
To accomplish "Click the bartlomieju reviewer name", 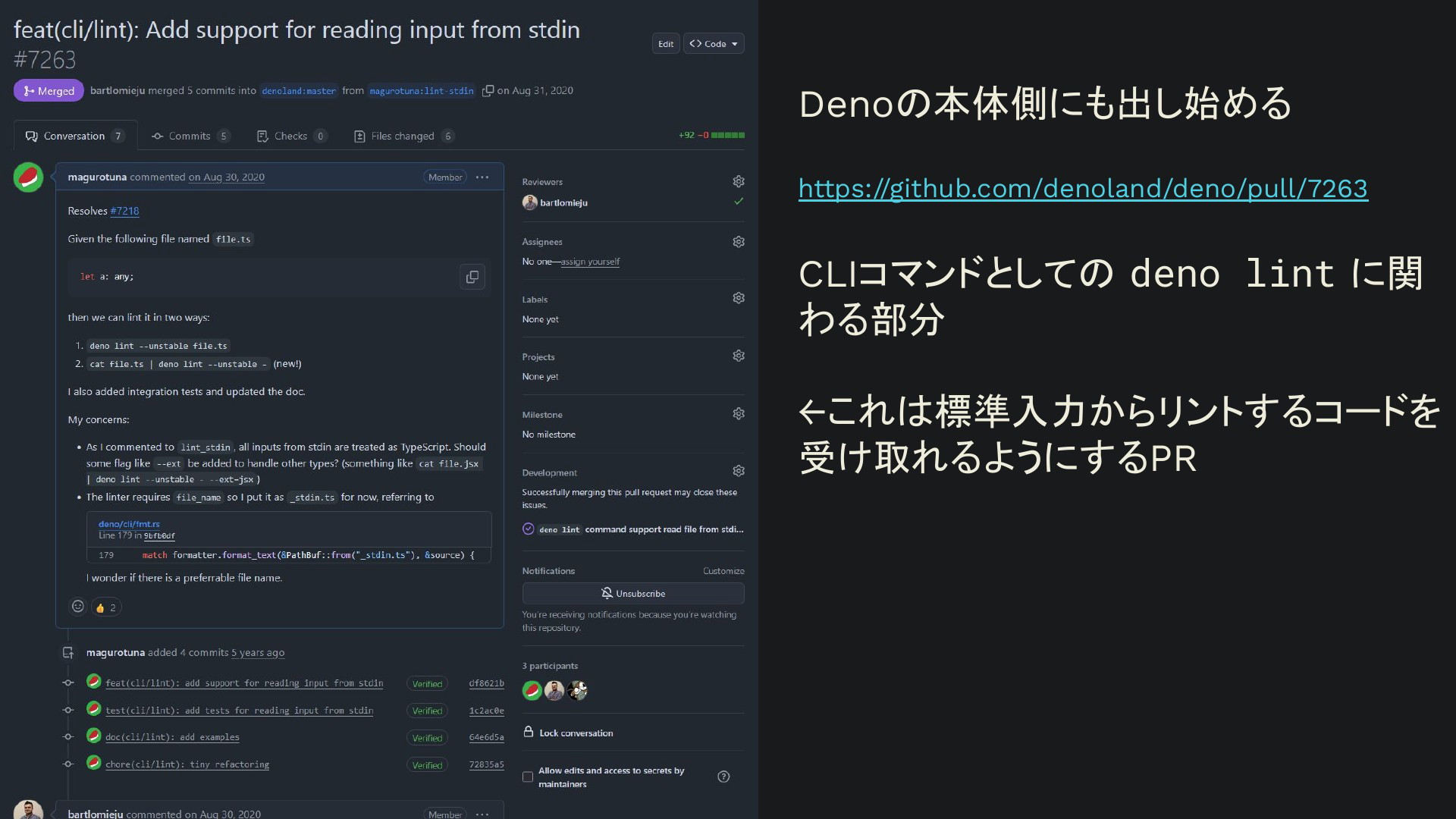I will (563, 203).
